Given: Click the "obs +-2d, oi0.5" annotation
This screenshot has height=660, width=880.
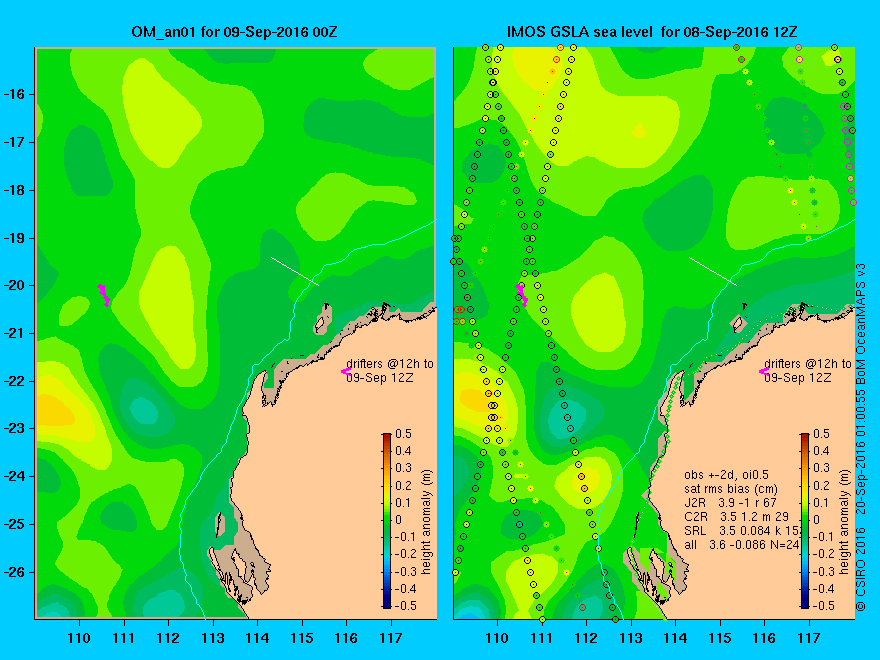Looking at the screenshot, I should [x=726, y=475].
